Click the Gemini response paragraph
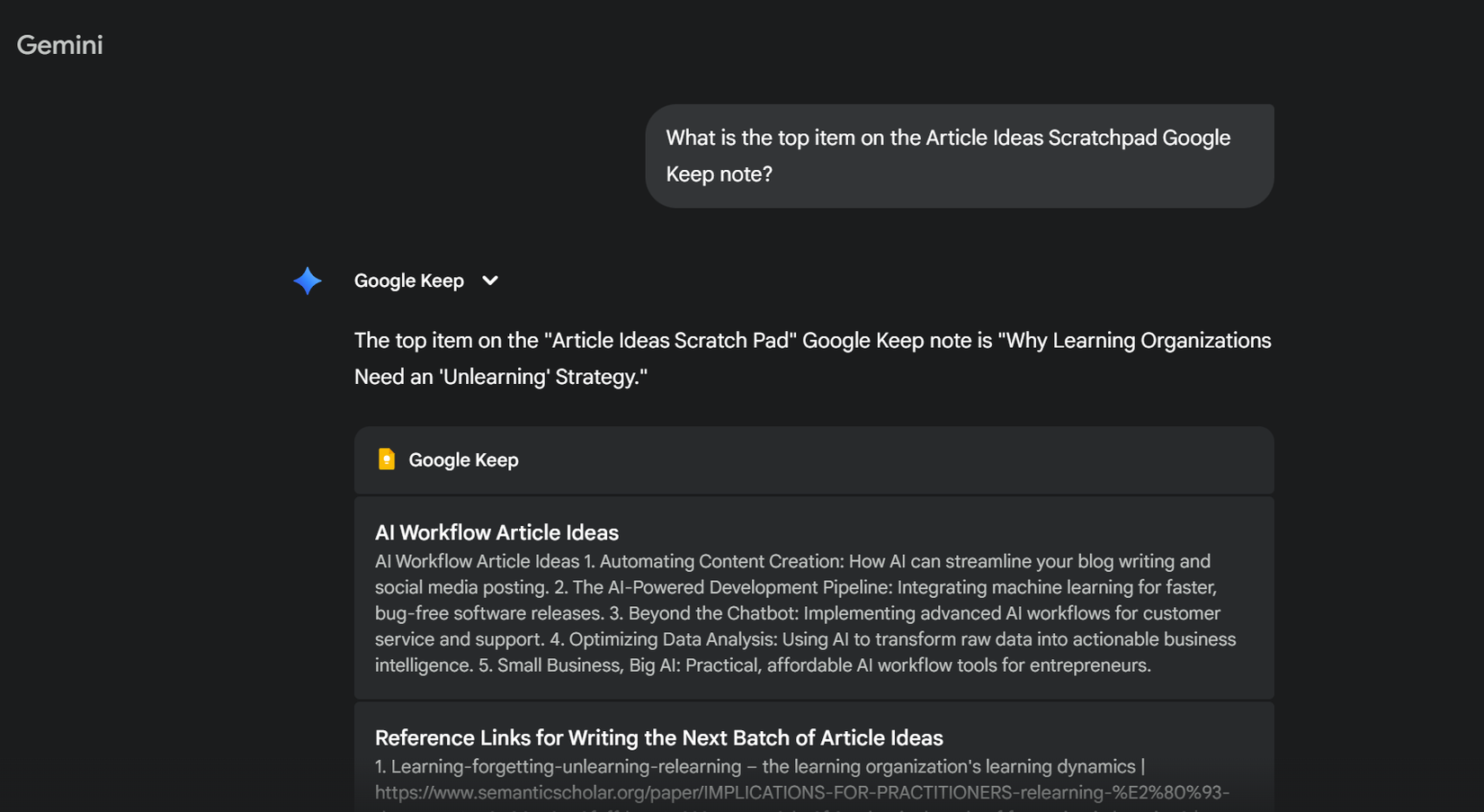 809,358
